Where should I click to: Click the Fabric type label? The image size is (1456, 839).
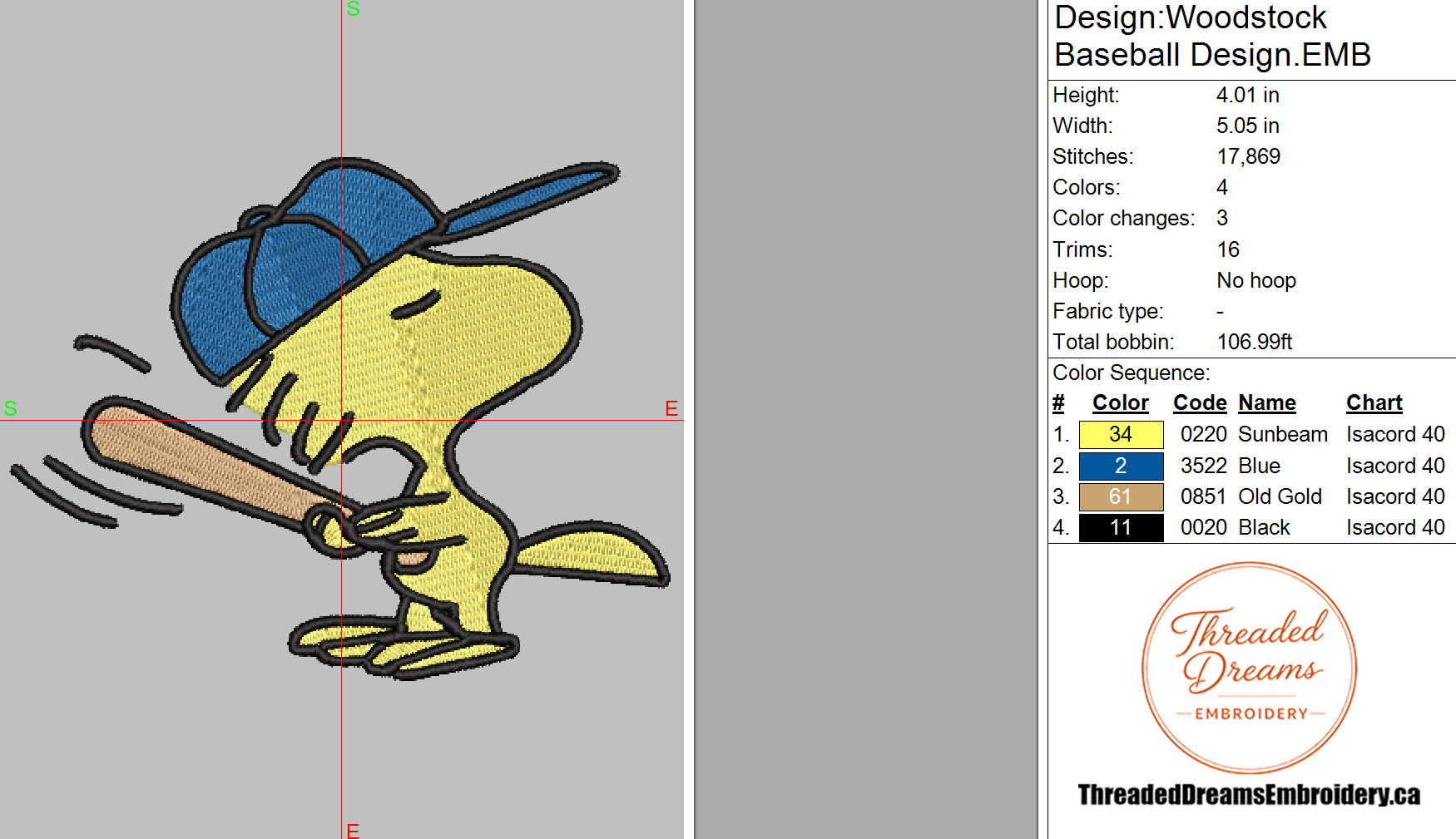(x=1108, y=312)
